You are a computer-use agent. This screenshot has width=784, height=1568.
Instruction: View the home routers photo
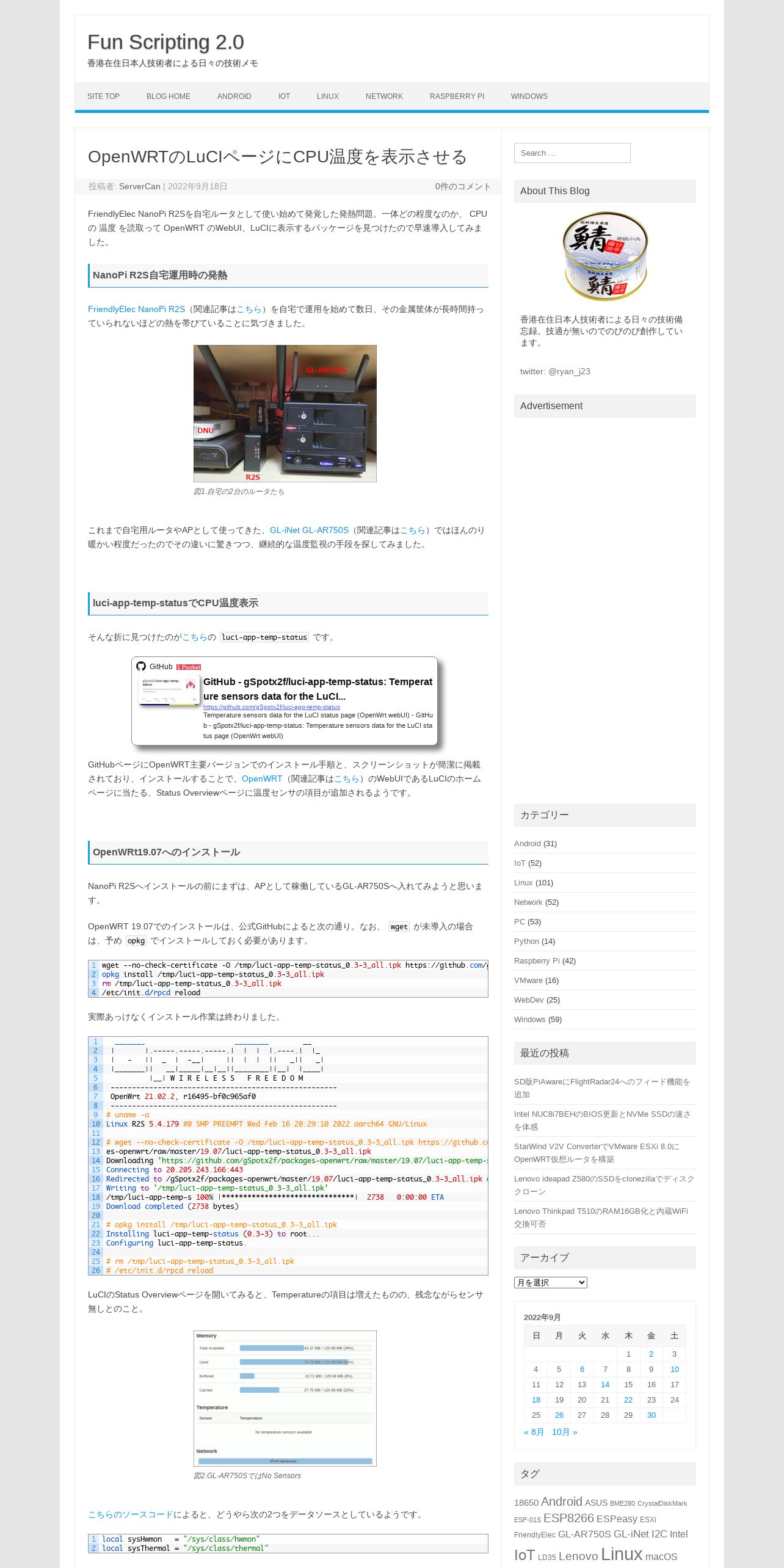pyautogui.click(x=285, y=414)
